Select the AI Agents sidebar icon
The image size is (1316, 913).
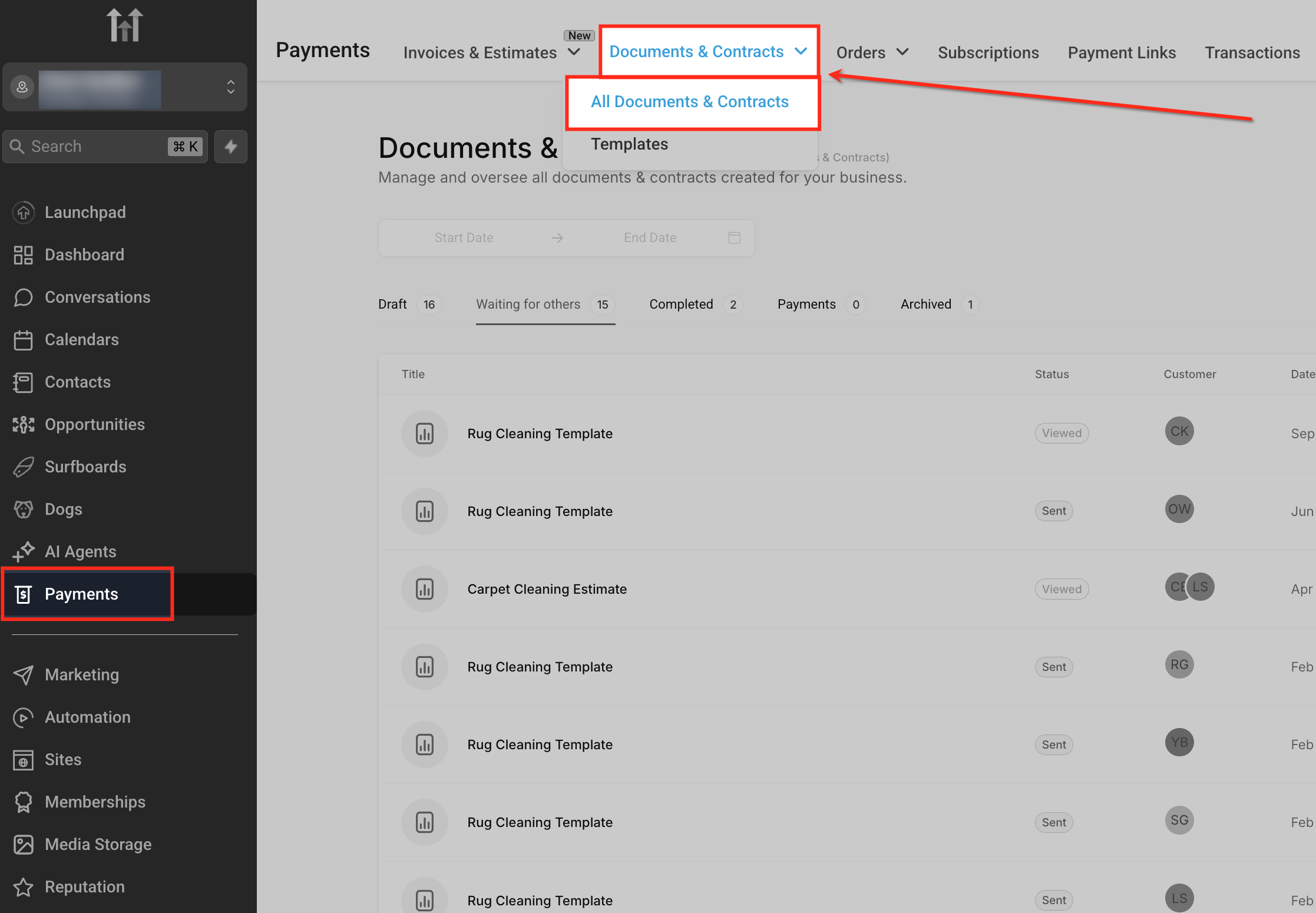point(24,552)
